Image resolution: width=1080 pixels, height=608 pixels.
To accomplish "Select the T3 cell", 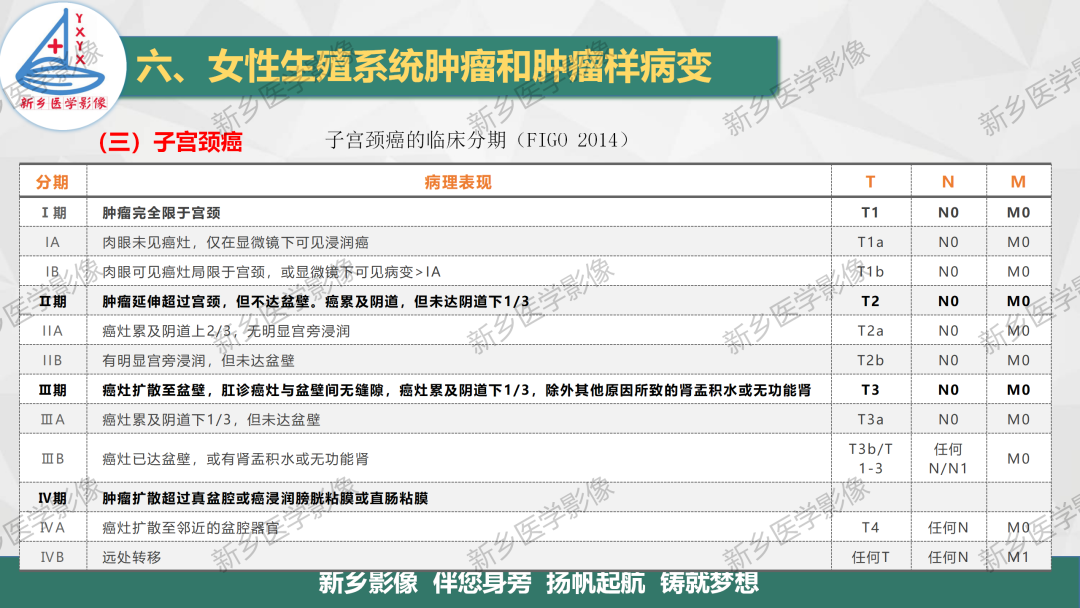I will pyautogui.click(x=871, y=390).
